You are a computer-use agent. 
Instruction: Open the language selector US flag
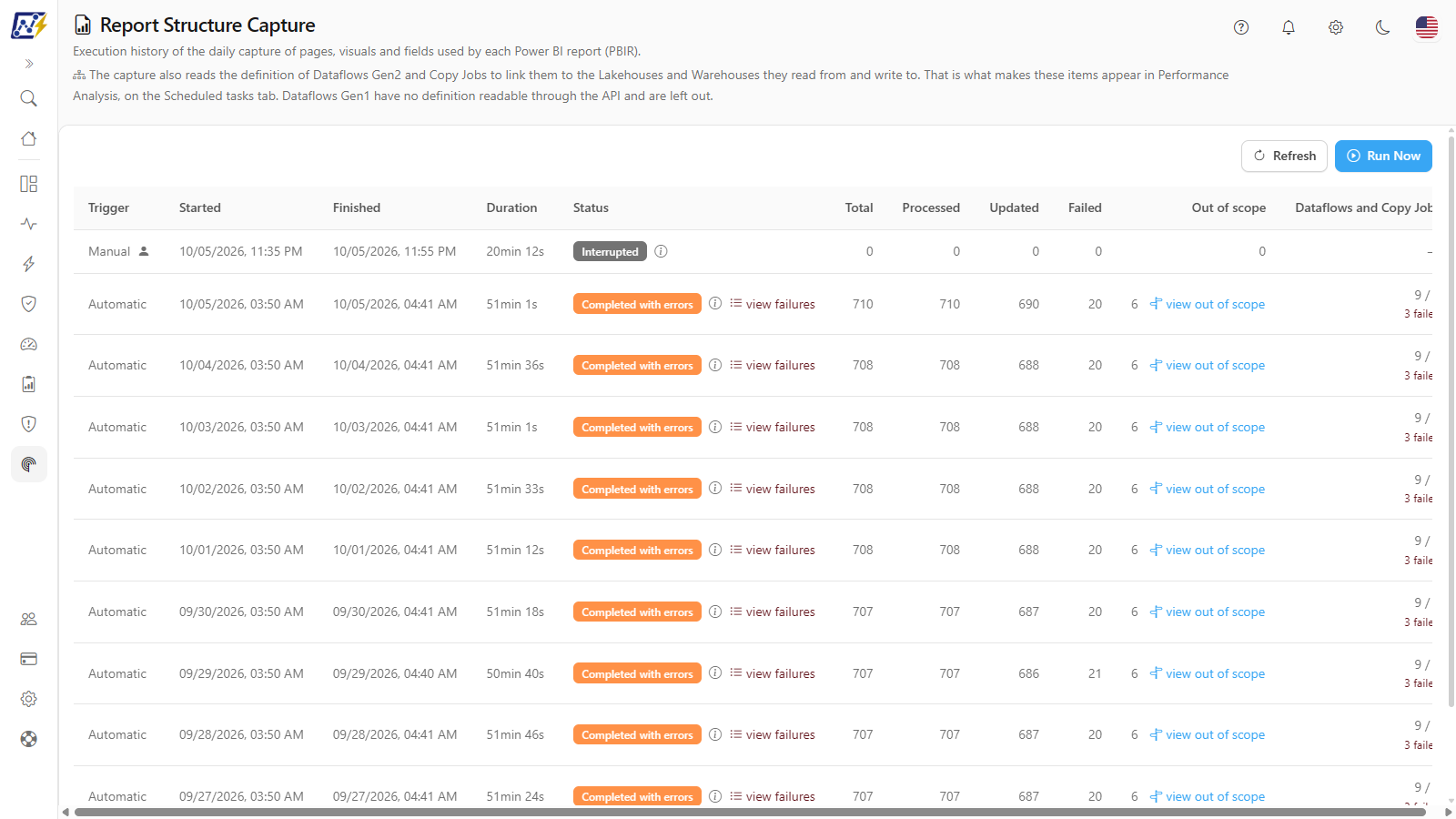click(x=1427, y=27)
